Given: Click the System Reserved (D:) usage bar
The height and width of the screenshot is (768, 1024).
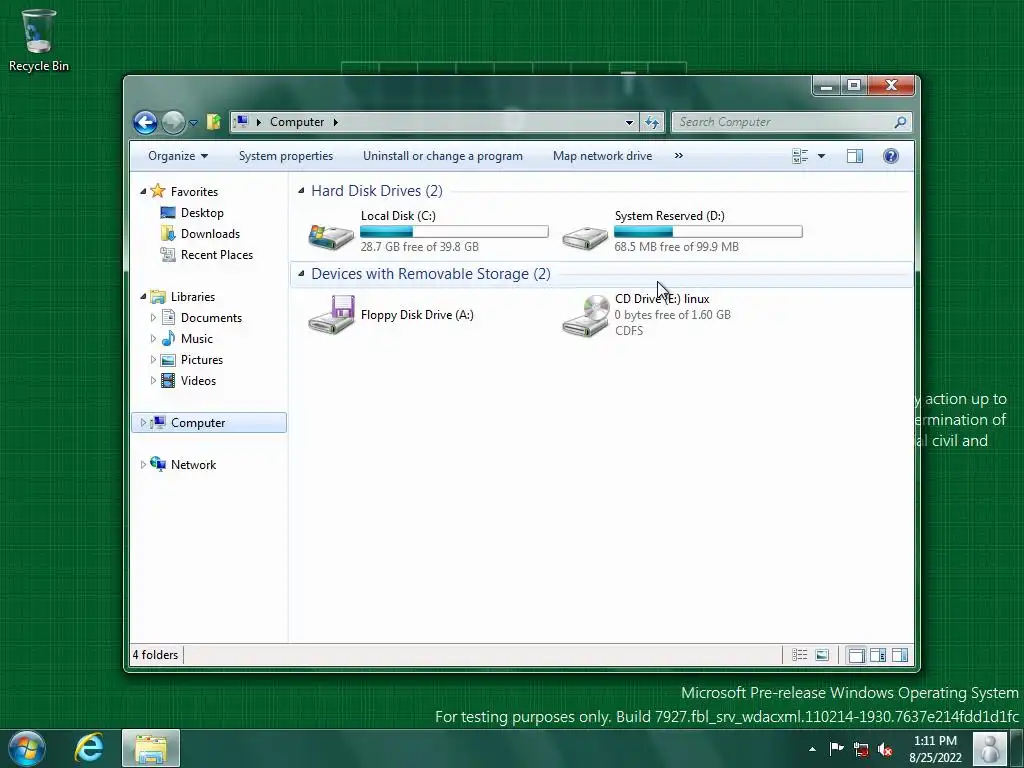Looking at the screenshot, I should coord(708,231).
